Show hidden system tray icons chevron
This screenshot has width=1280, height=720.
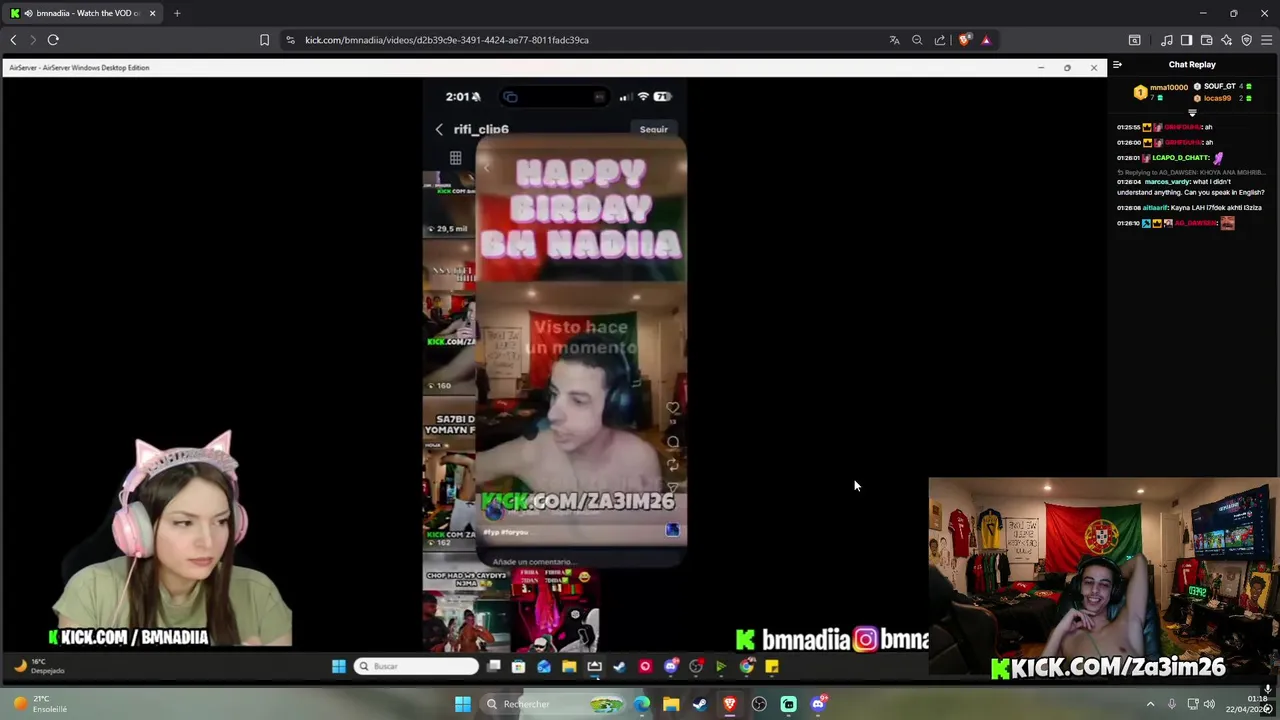coord(1150,704)
